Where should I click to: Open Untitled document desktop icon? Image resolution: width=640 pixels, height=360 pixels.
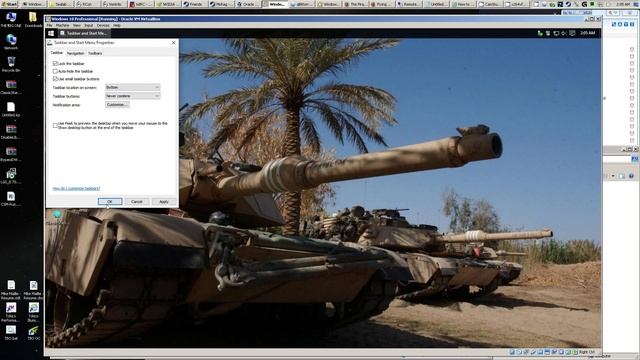pyautogui.click(x=11, y=109)
